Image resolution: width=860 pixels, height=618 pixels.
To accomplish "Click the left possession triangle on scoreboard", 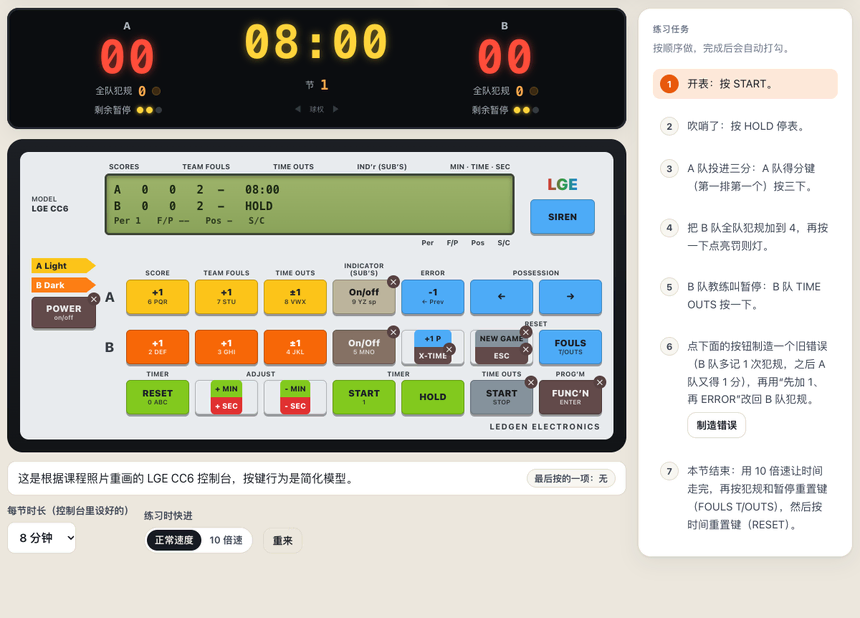I will (298, 109).
